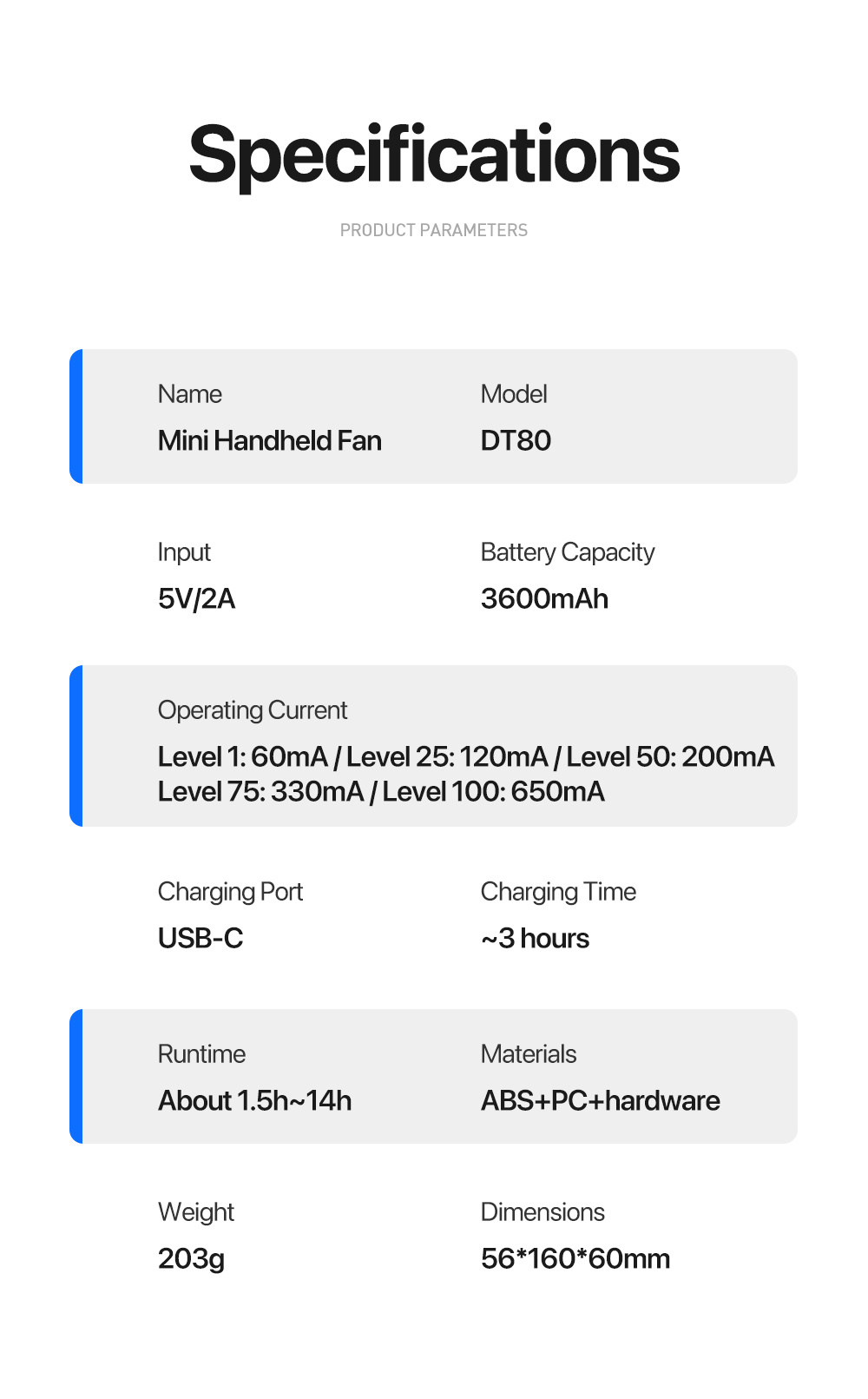This screenshot has height=1399, width=868.
Task: Click the Dimensions label
Action: [542, 1212]
